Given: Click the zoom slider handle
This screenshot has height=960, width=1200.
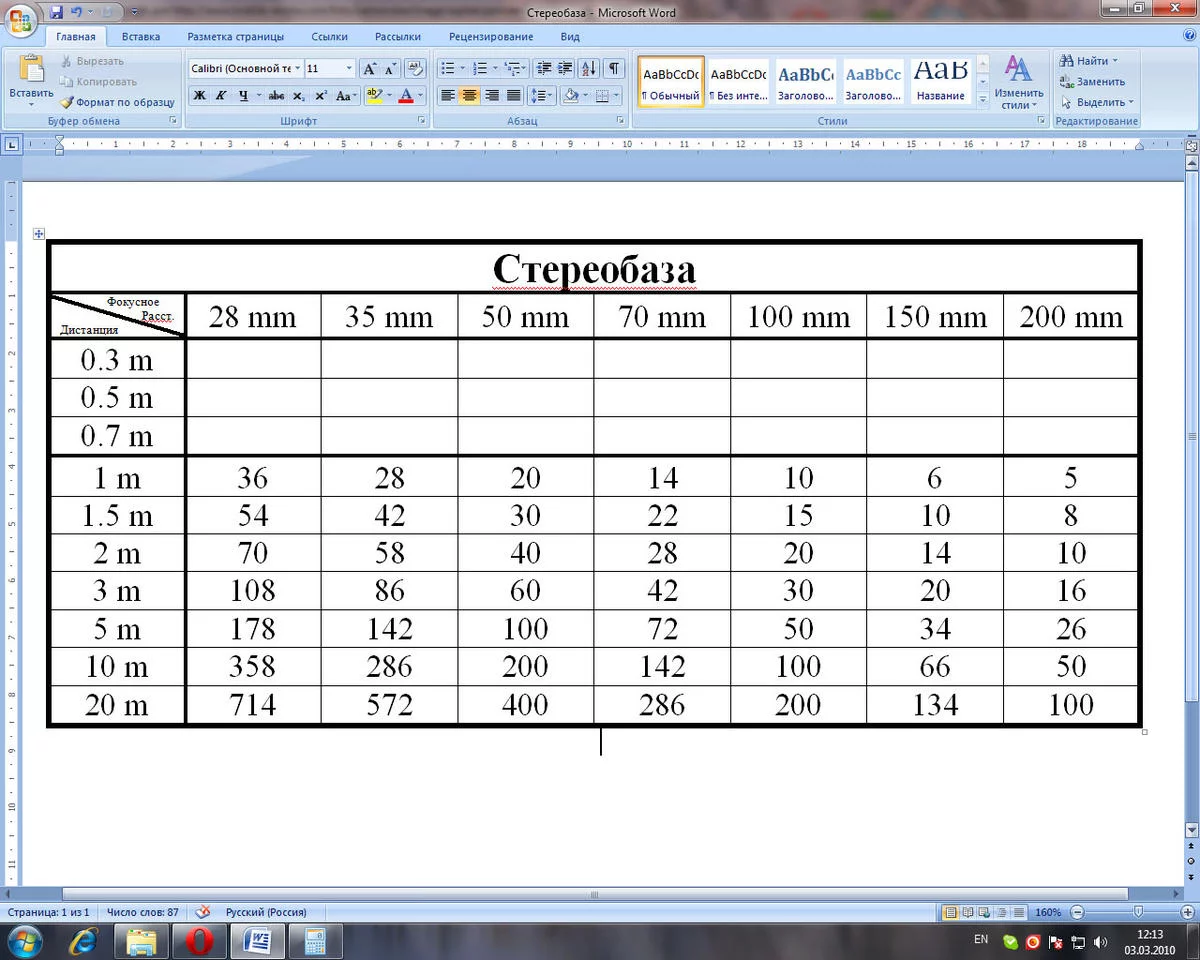Looking at the screenshot, I should [x=1138, y=912].
